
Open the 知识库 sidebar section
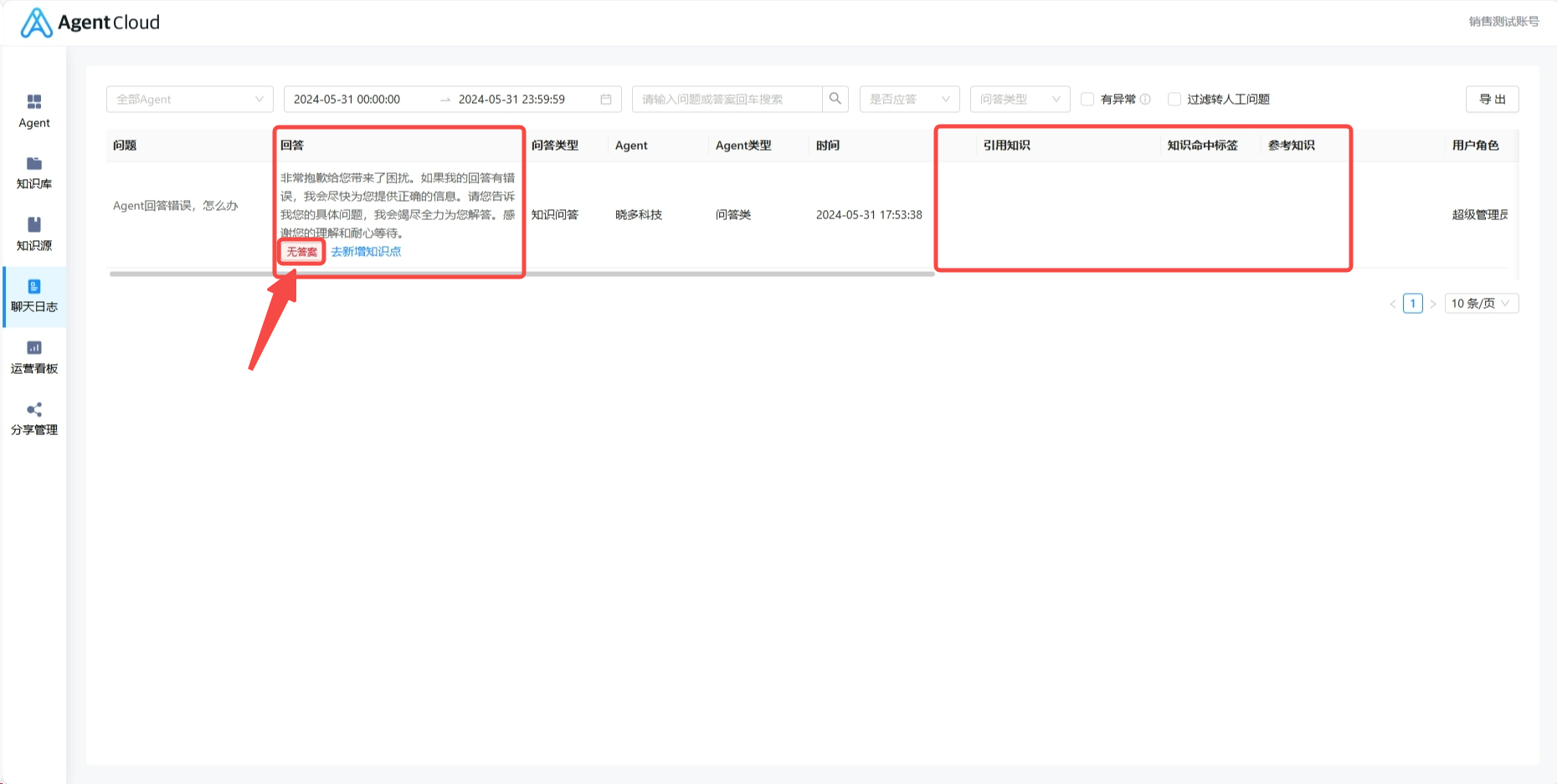point(34,173)
